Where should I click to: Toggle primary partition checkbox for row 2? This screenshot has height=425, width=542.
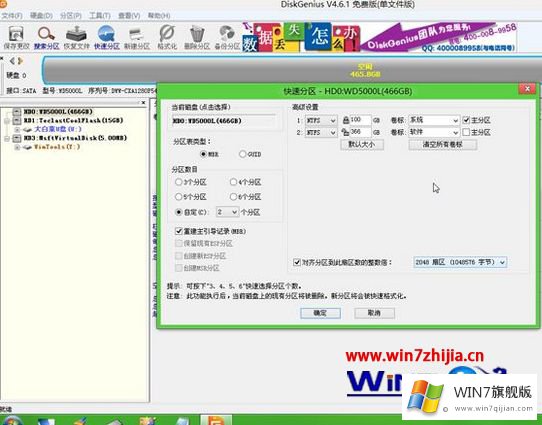466,132
